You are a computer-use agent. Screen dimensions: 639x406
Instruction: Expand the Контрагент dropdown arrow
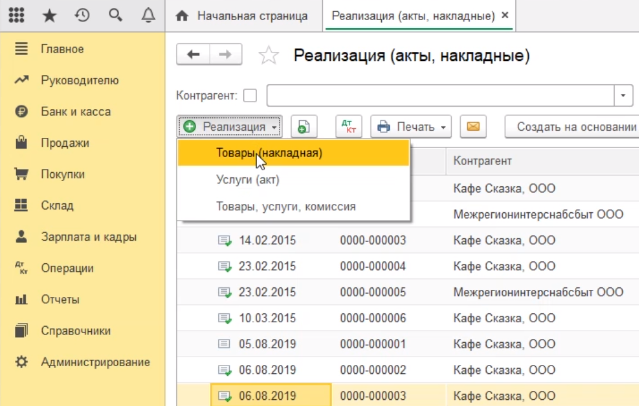click(625, 95)
